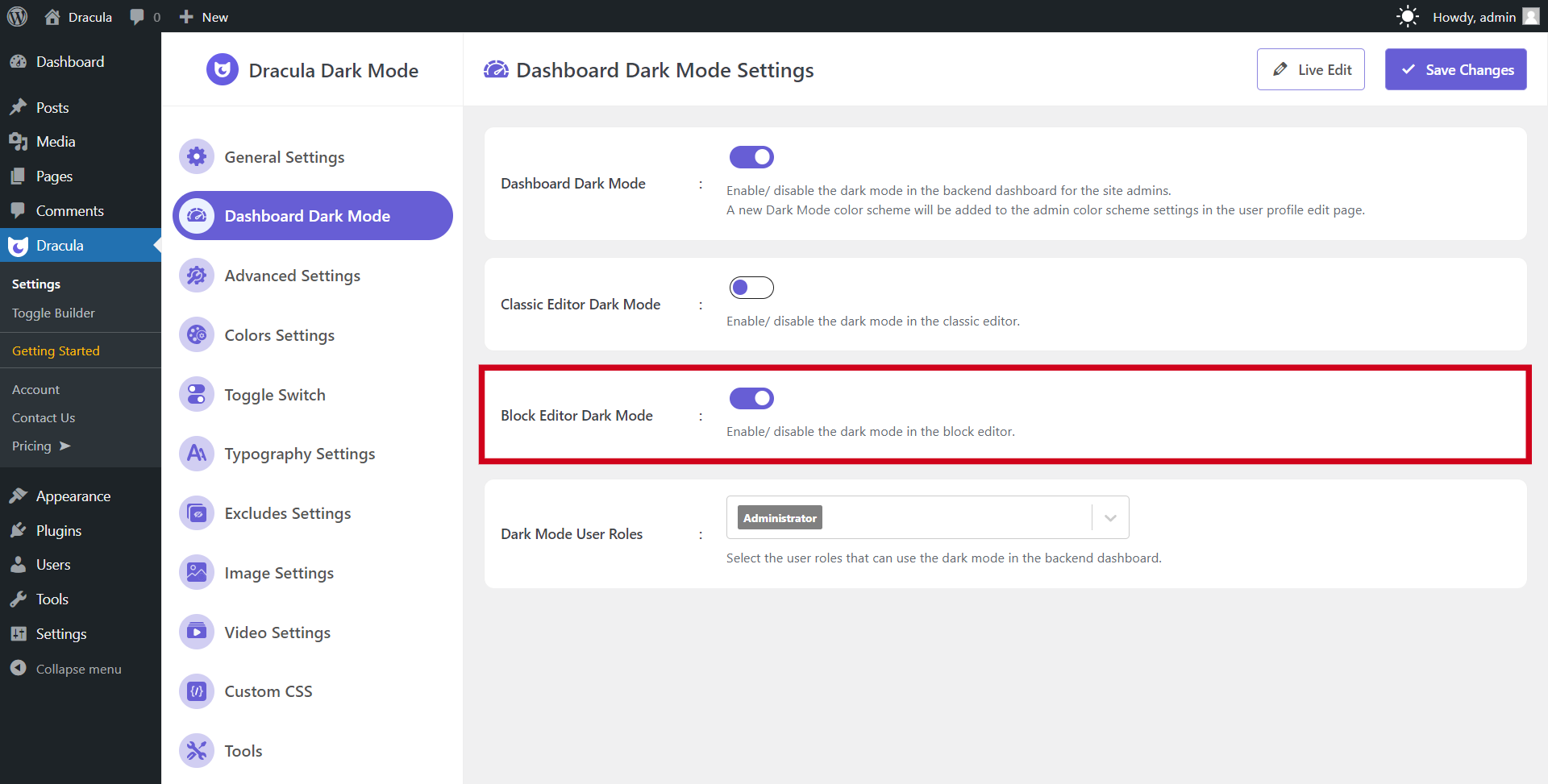
Task: Click the Pages icon in sidebar
Action: tap(18, 176)
